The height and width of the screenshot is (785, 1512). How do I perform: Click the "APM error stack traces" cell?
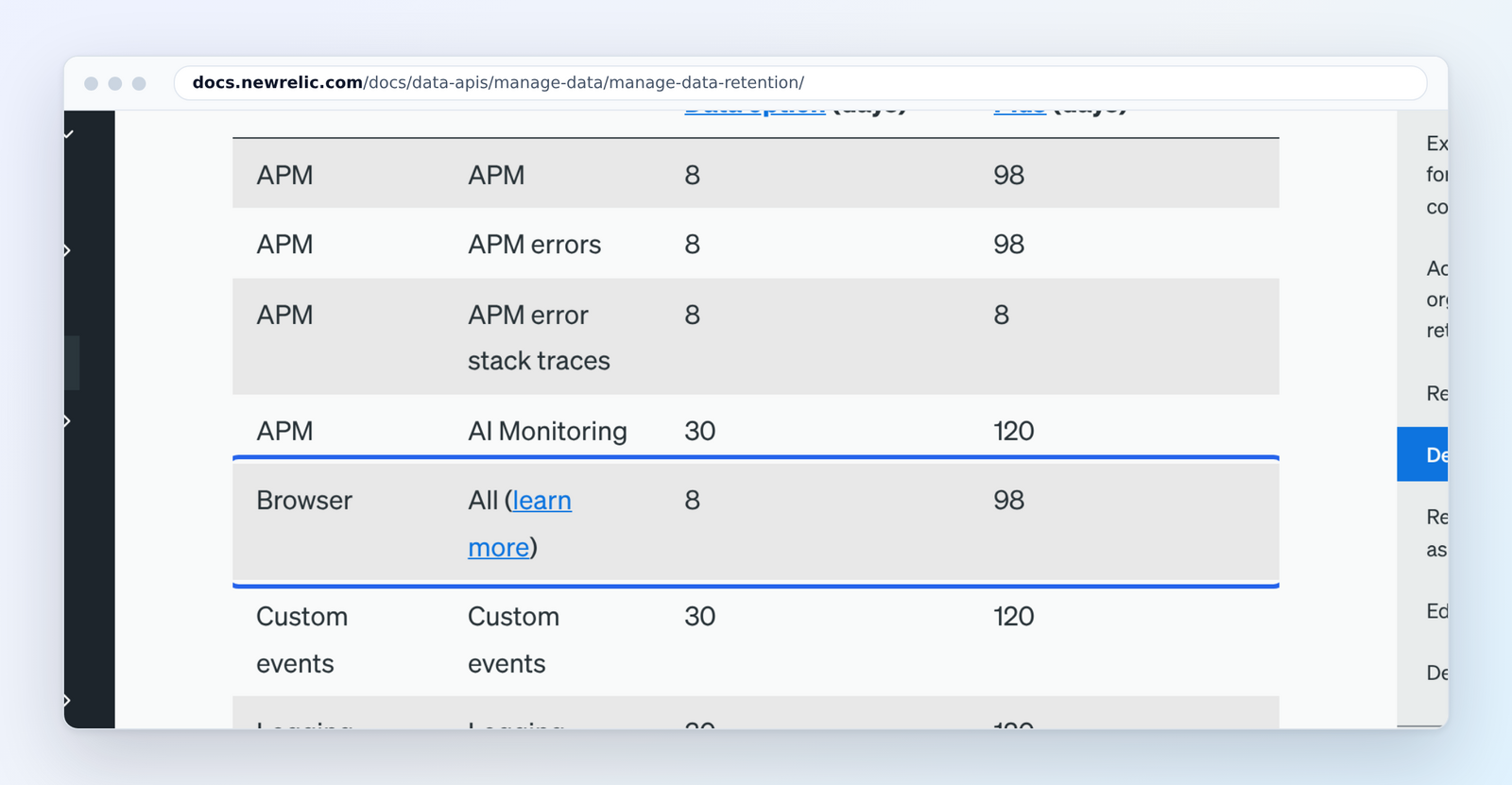(x=539, y=337)
